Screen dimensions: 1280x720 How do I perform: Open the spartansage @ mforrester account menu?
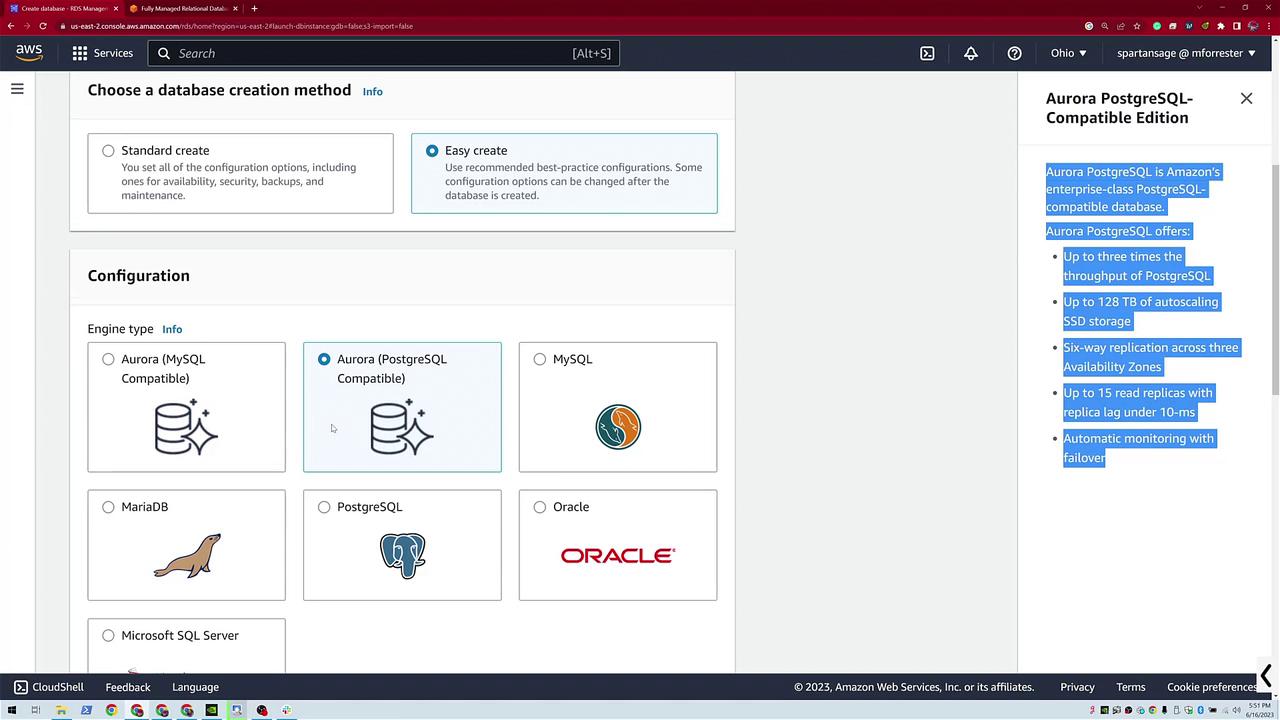[x=1186, y=53]
